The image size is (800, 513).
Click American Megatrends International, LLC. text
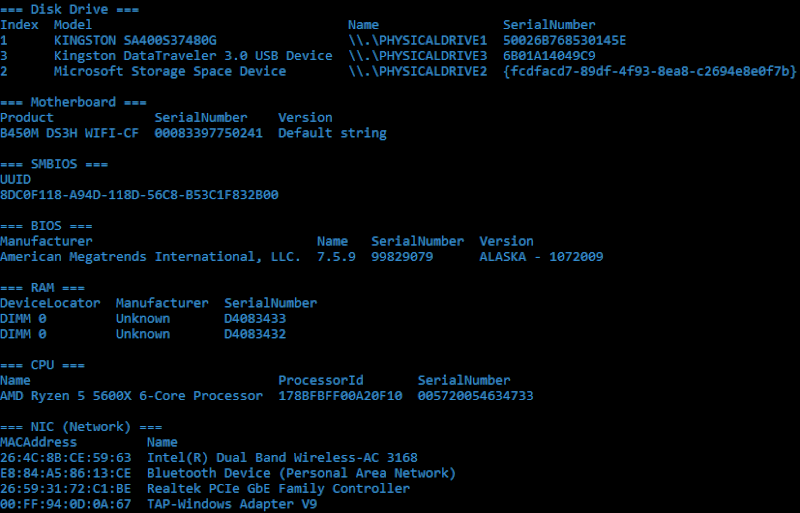(x=150, y=257)
